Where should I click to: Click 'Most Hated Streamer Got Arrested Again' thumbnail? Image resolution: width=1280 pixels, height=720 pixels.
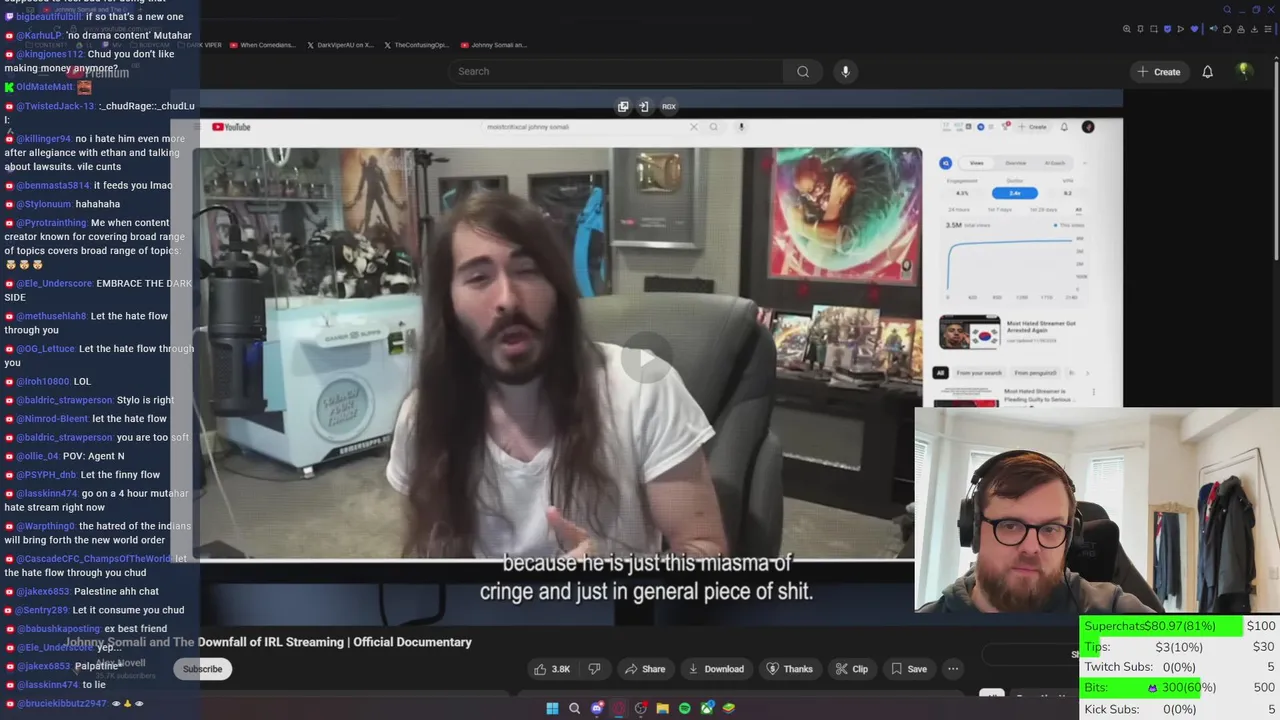click(969, 333)
